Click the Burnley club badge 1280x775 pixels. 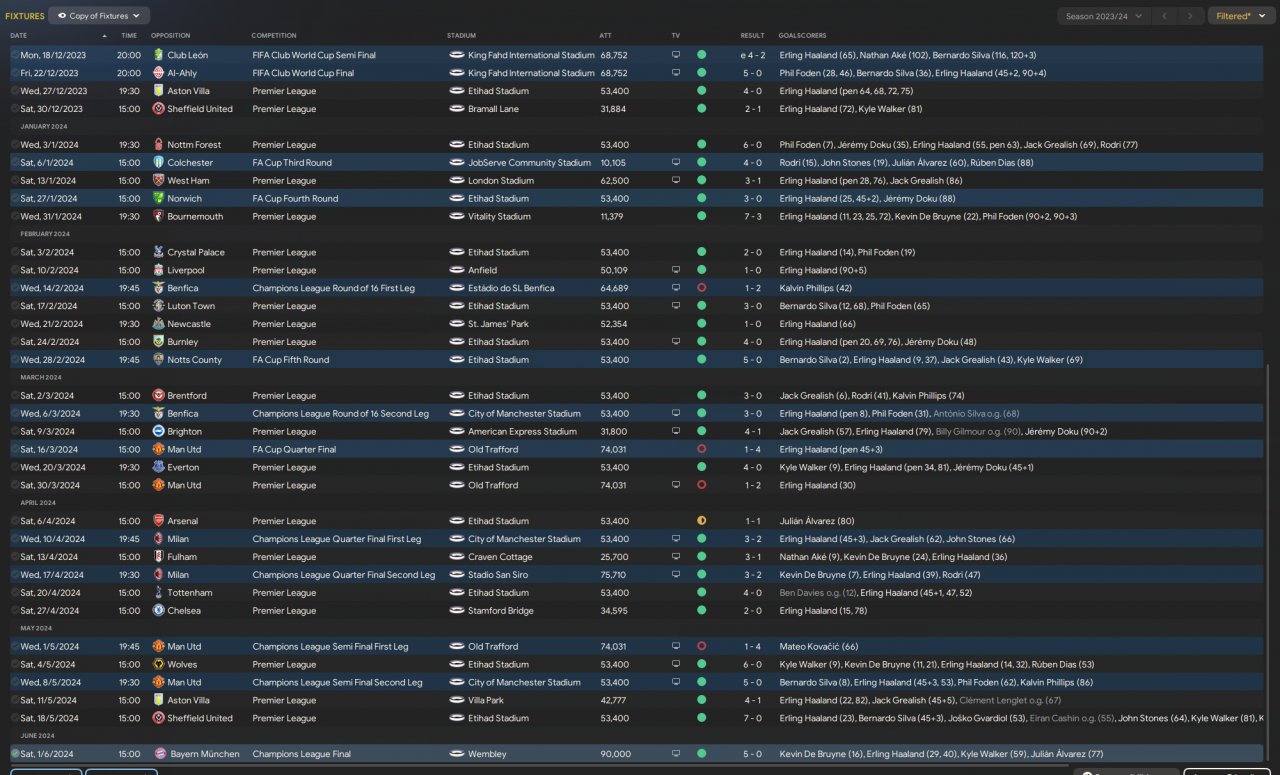[x=158, y=342]
